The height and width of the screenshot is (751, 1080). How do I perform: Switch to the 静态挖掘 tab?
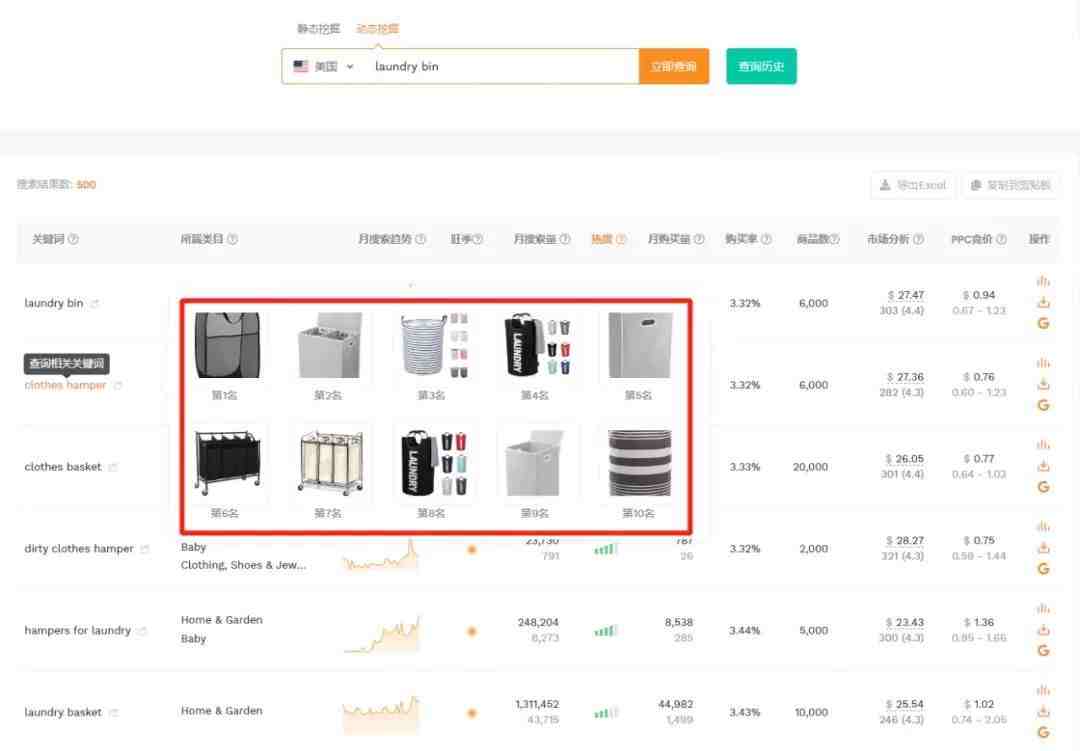[x=318, y=29]
